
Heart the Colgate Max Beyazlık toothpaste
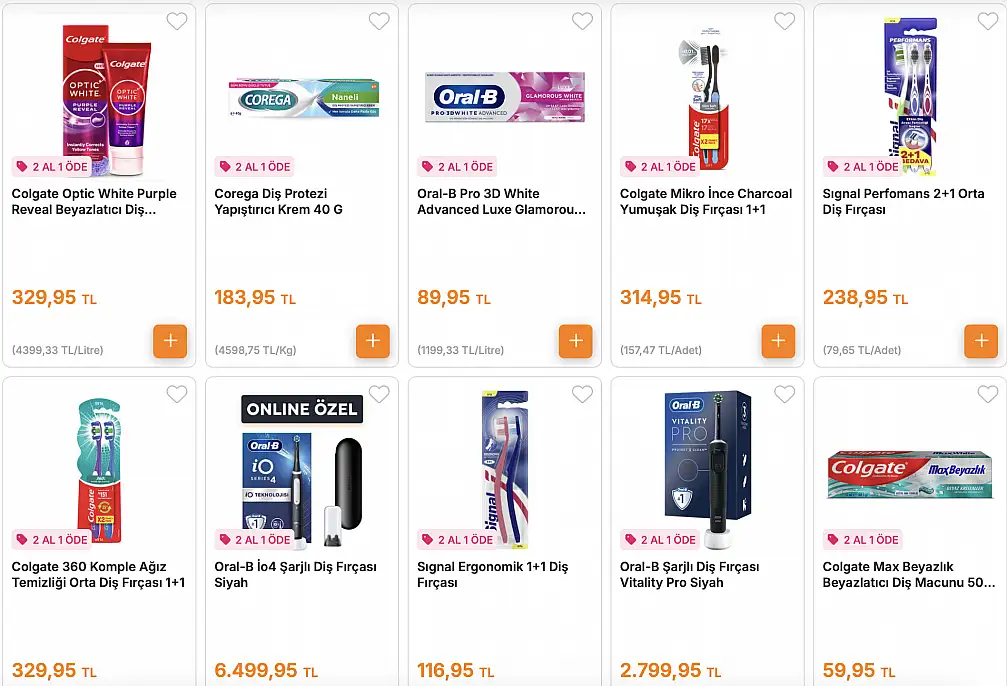pyautogui.click(x=988, y=394)
